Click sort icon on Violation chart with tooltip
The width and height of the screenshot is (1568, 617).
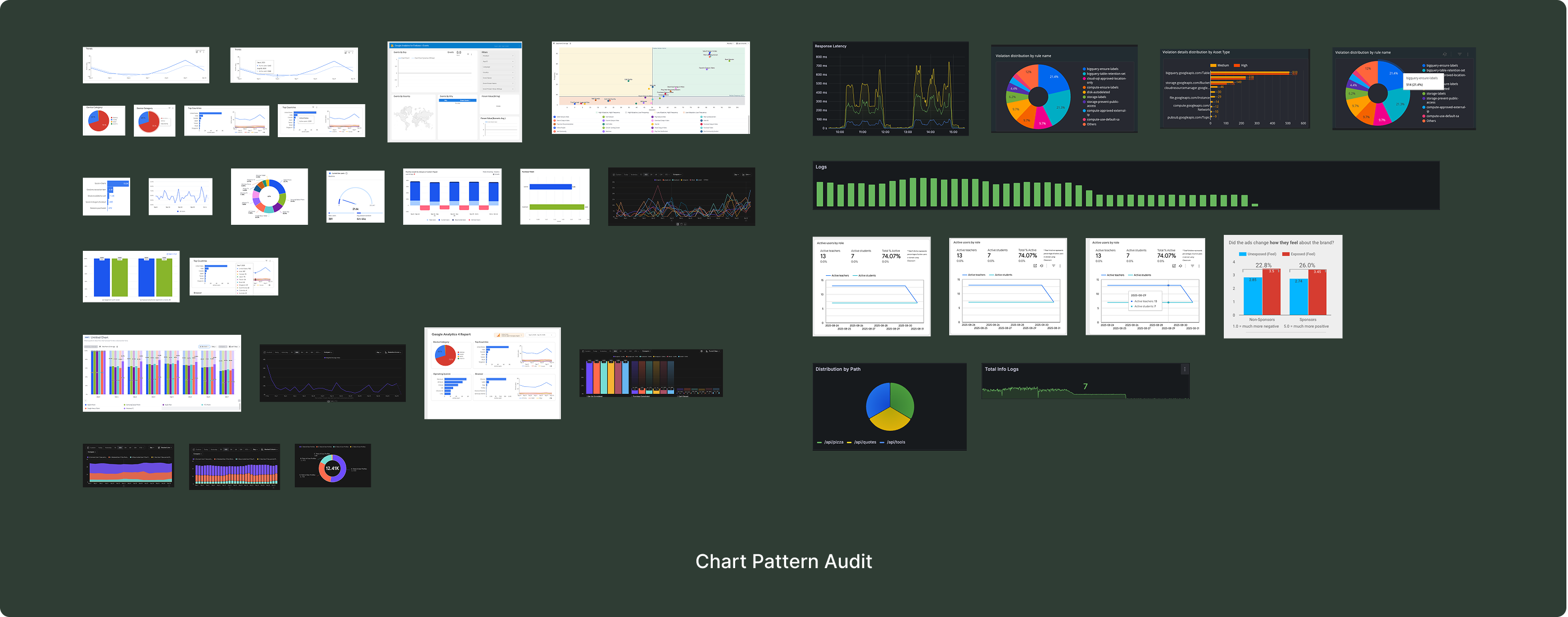click(x=1445, y=54)
